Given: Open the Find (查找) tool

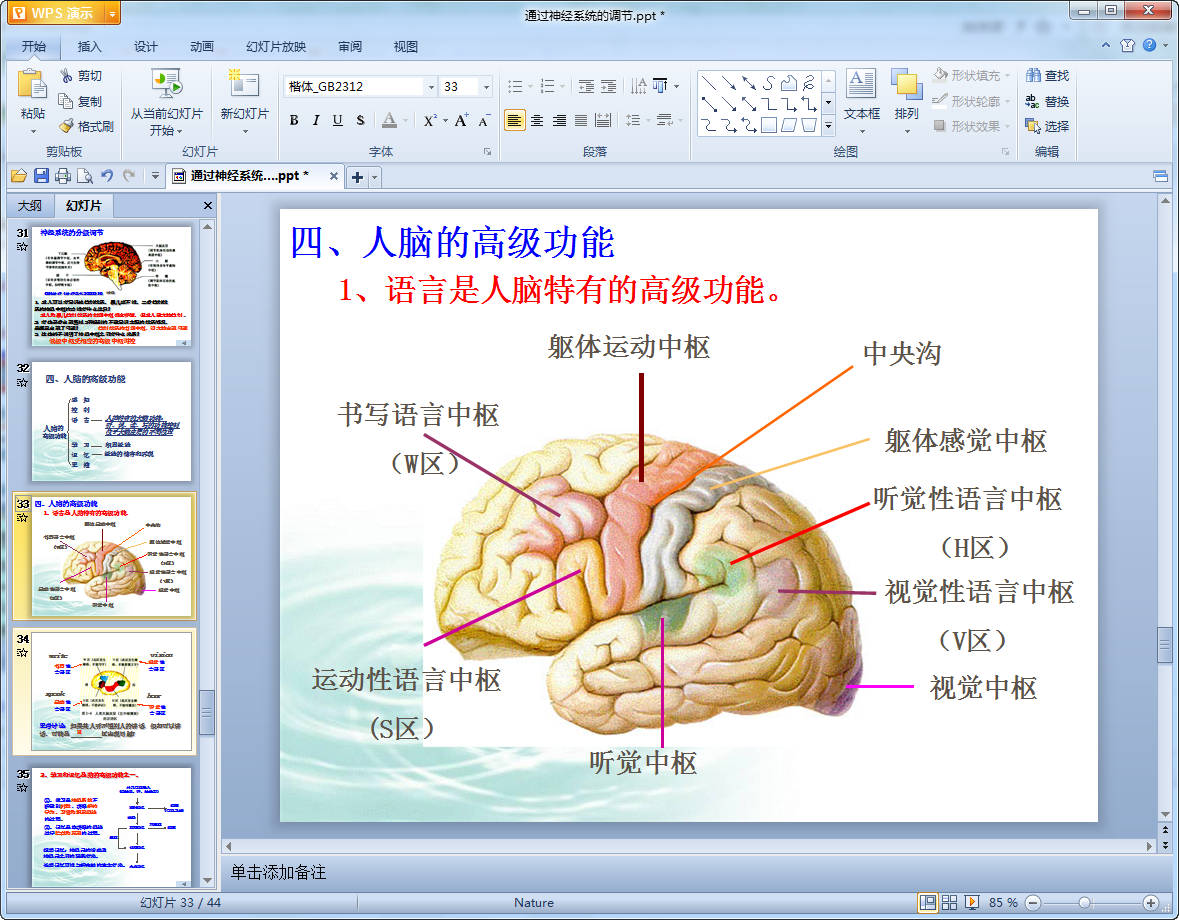Looking at the screenshot, I should tap(1047, 75).
